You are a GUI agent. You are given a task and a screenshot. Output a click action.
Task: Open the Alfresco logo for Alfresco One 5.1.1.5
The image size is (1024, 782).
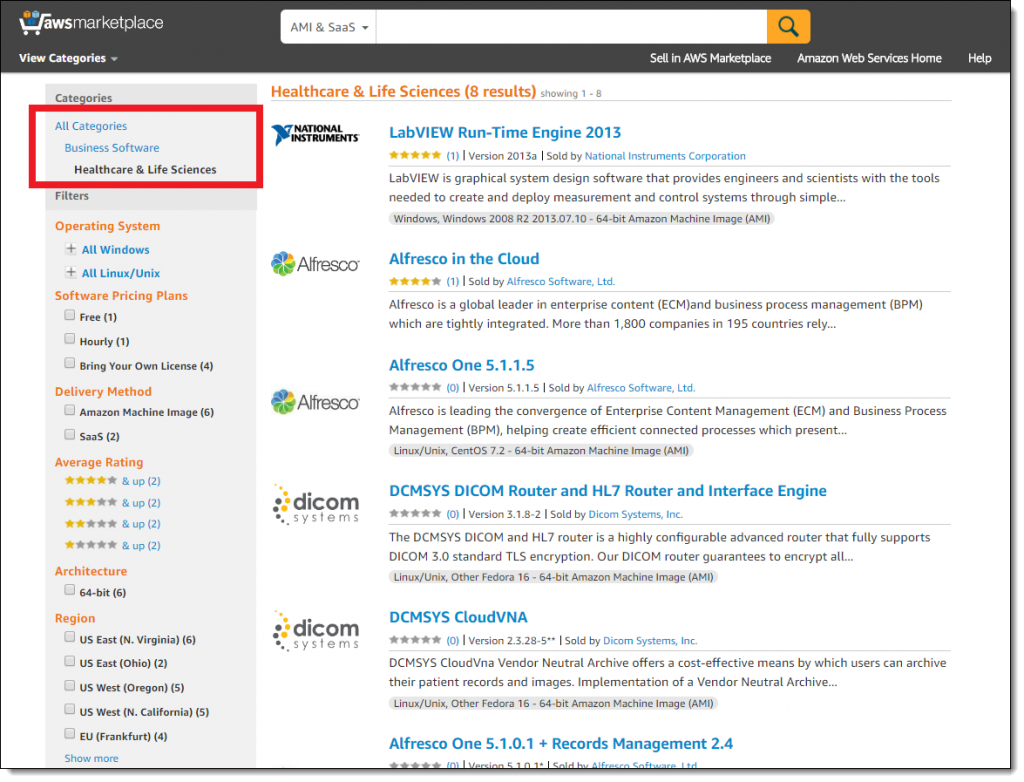[x=315, y=402]
